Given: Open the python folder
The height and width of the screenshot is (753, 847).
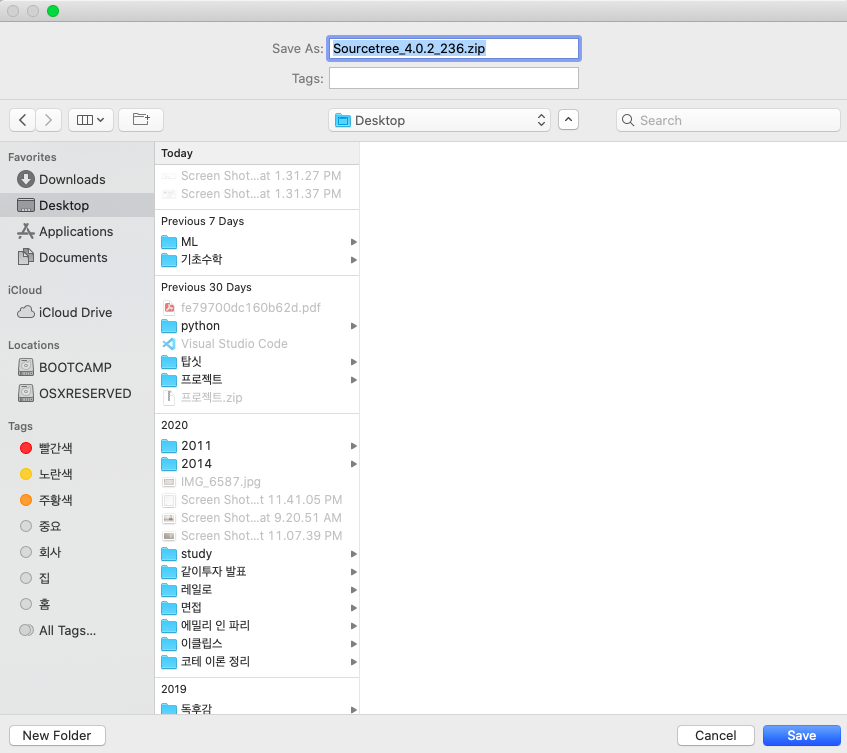Looking at the screenshot, I should point(259,326).
